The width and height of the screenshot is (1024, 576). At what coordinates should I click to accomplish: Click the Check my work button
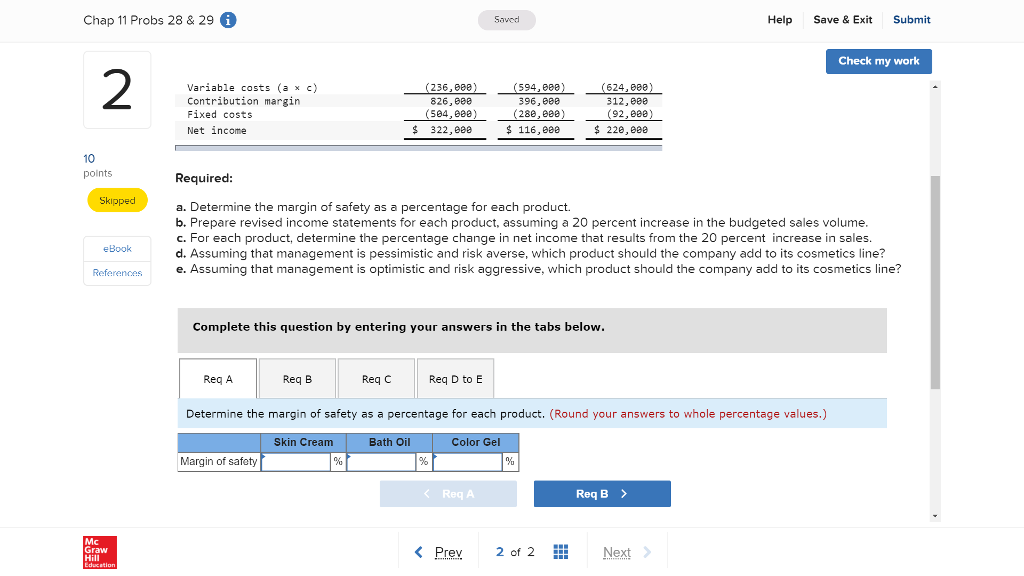pyautogui.click(x=878, y=61)
